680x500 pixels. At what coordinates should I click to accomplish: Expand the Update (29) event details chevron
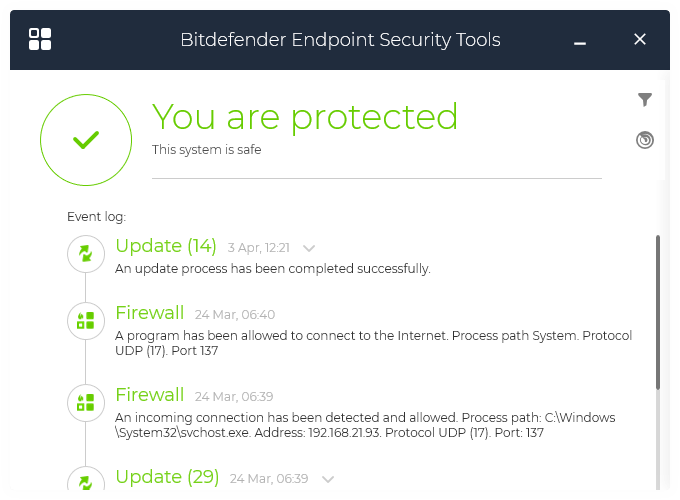[329, 479]
